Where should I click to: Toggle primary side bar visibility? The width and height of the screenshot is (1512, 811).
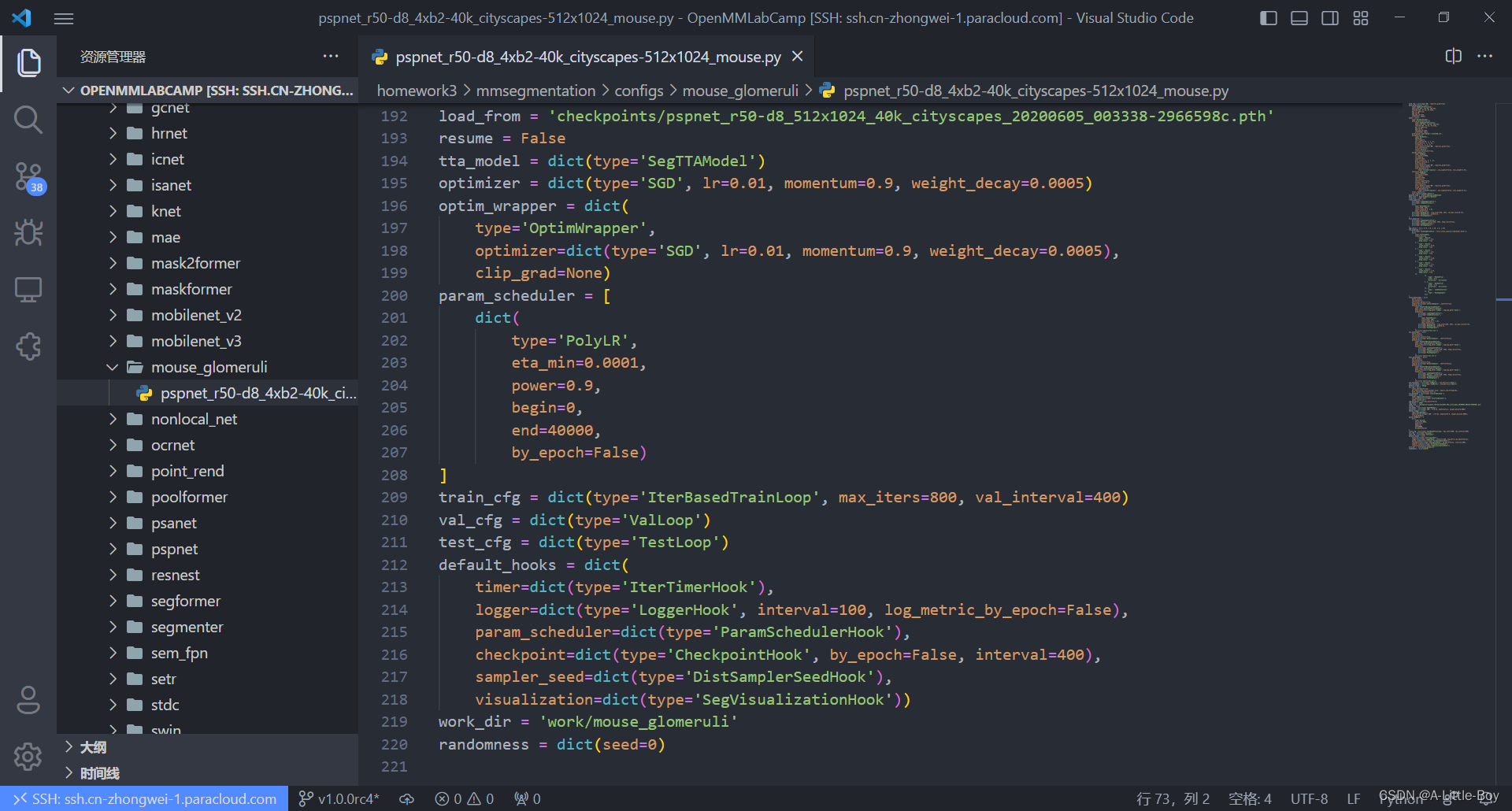point(1269,18)
